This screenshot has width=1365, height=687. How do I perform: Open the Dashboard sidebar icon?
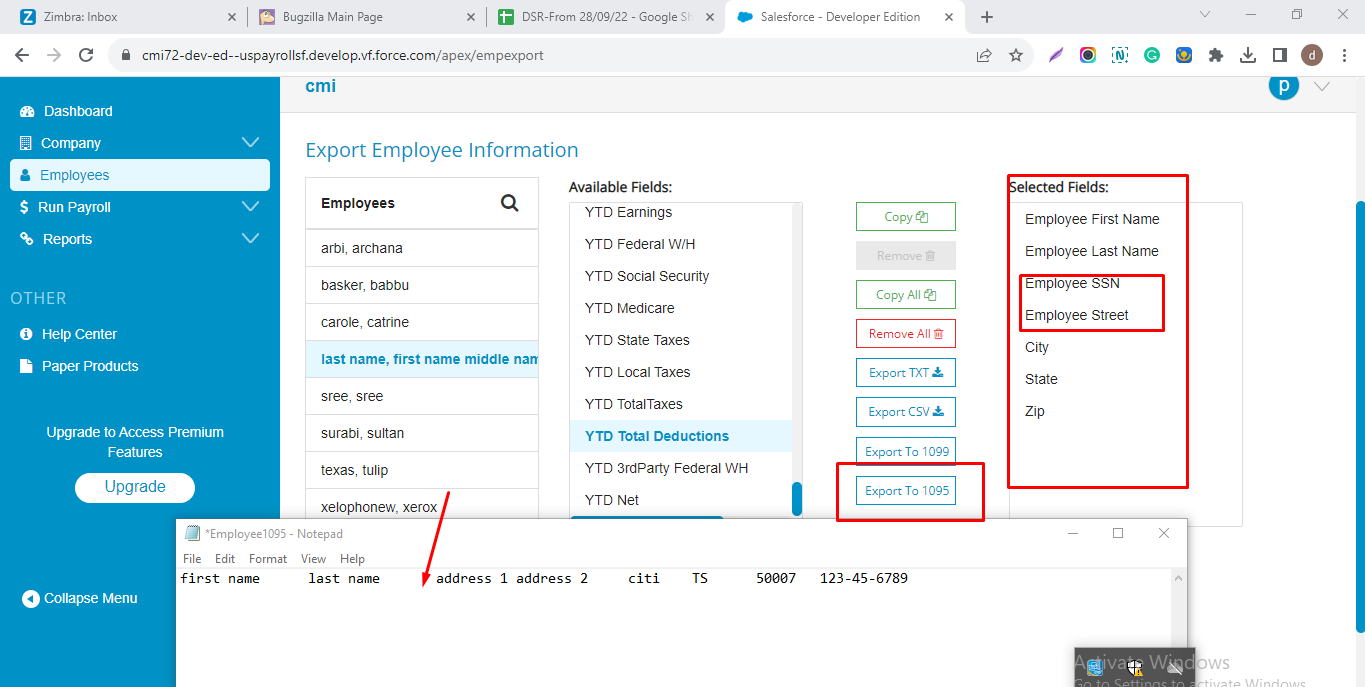[x=27, y=111]
